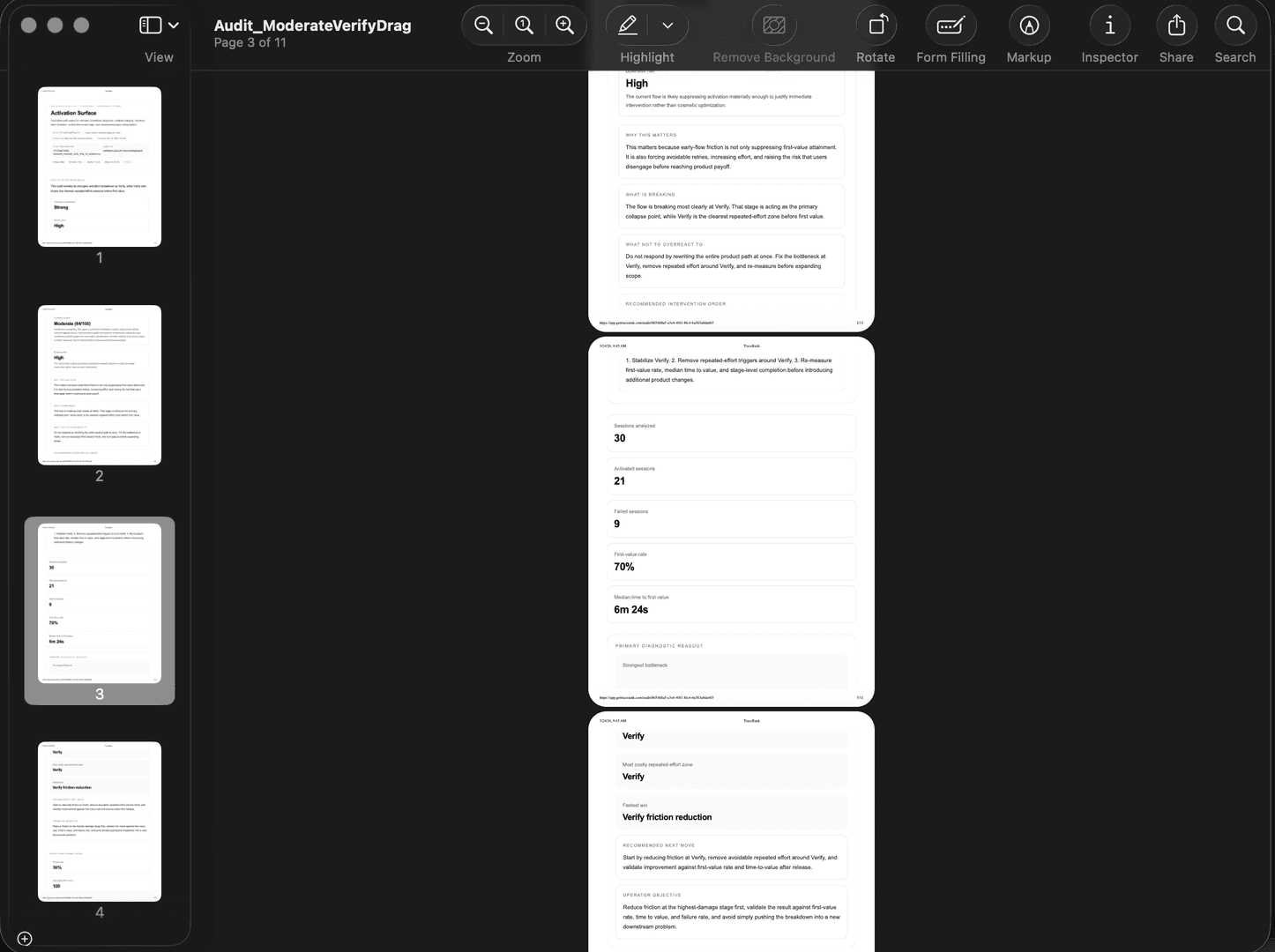Screen dimensions: 1275x952
Task: Open the Search field
Action: [x=1235, y=26]
